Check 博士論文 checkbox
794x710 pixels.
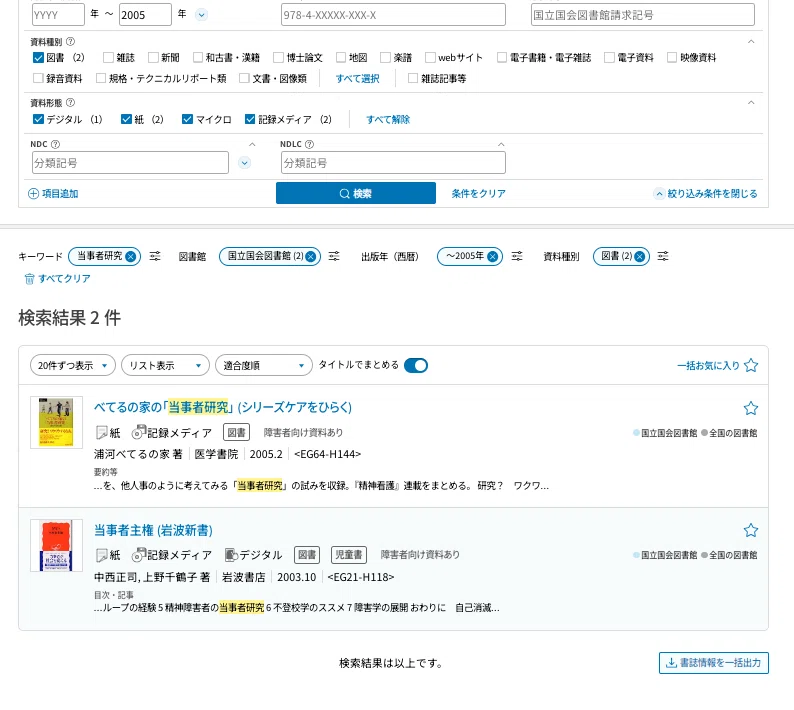pos(278,58)
